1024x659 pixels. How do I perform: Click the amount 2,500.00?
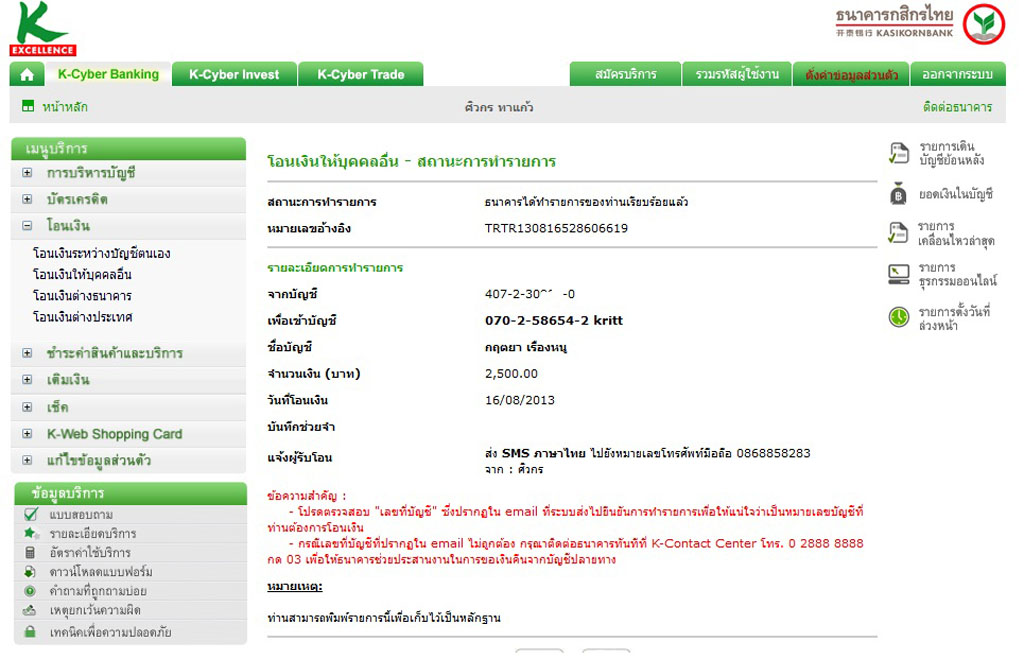[511, 374]
